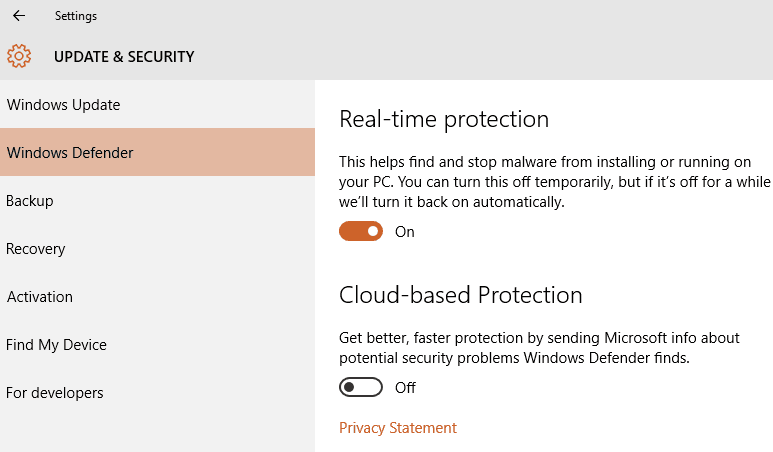
Task: Select Windows Defender in the sidebar
Action: [157, 152]
